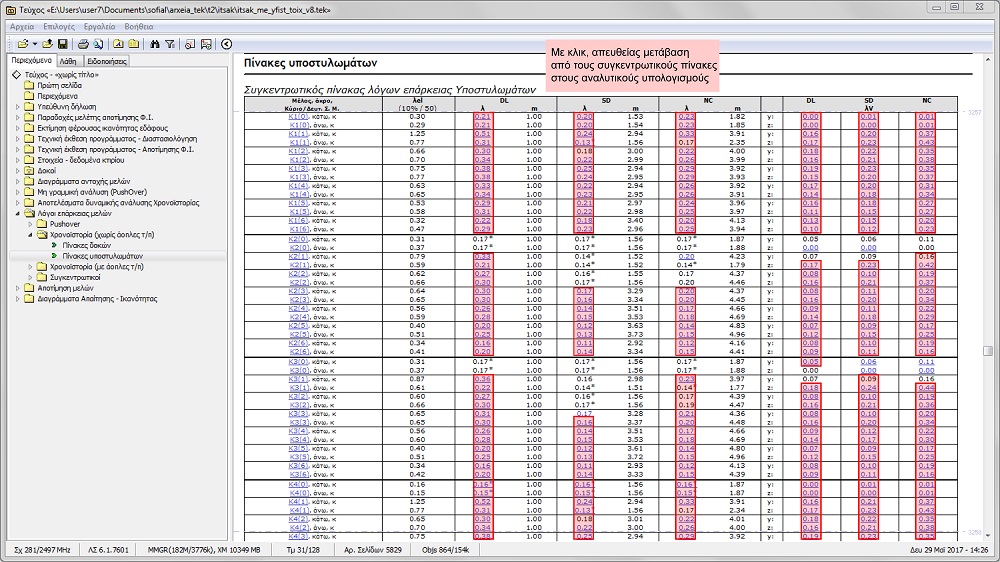Click the folder icon beside Στοιχεία - δεδομένα κτιρίου
Image resolution: width=1000 pixels, height=562 pixels.
tap(29, 160)
